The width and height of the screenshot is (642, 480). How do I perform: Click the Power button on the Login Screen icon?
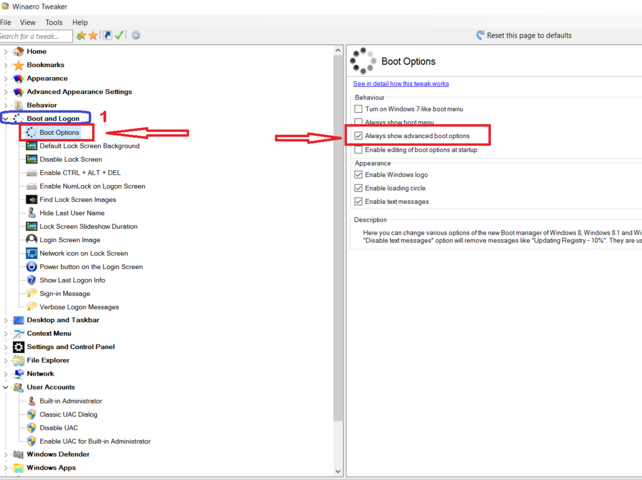click(32, 267)
